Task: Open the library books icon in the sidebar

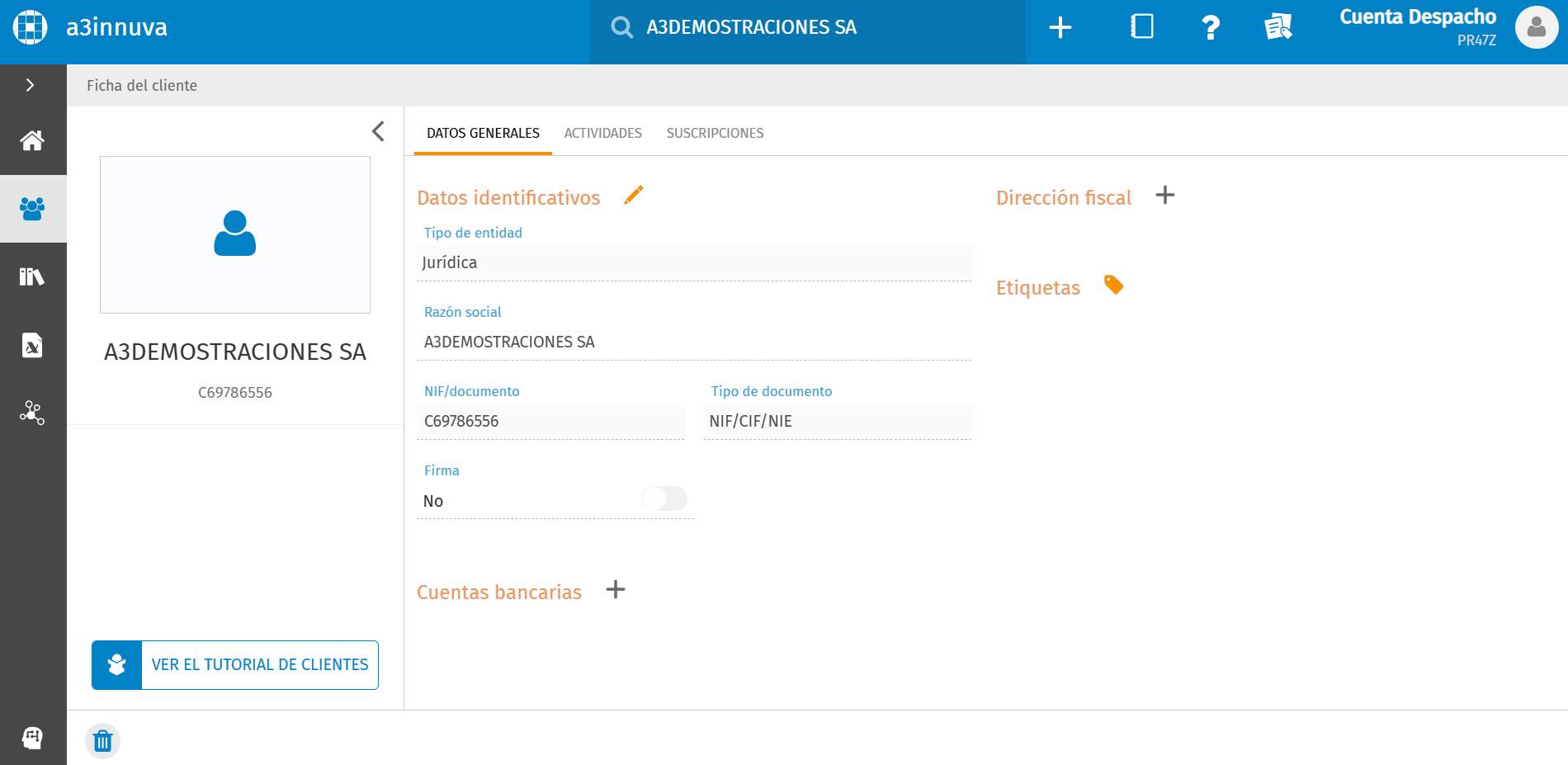Action: click(32, 276)
